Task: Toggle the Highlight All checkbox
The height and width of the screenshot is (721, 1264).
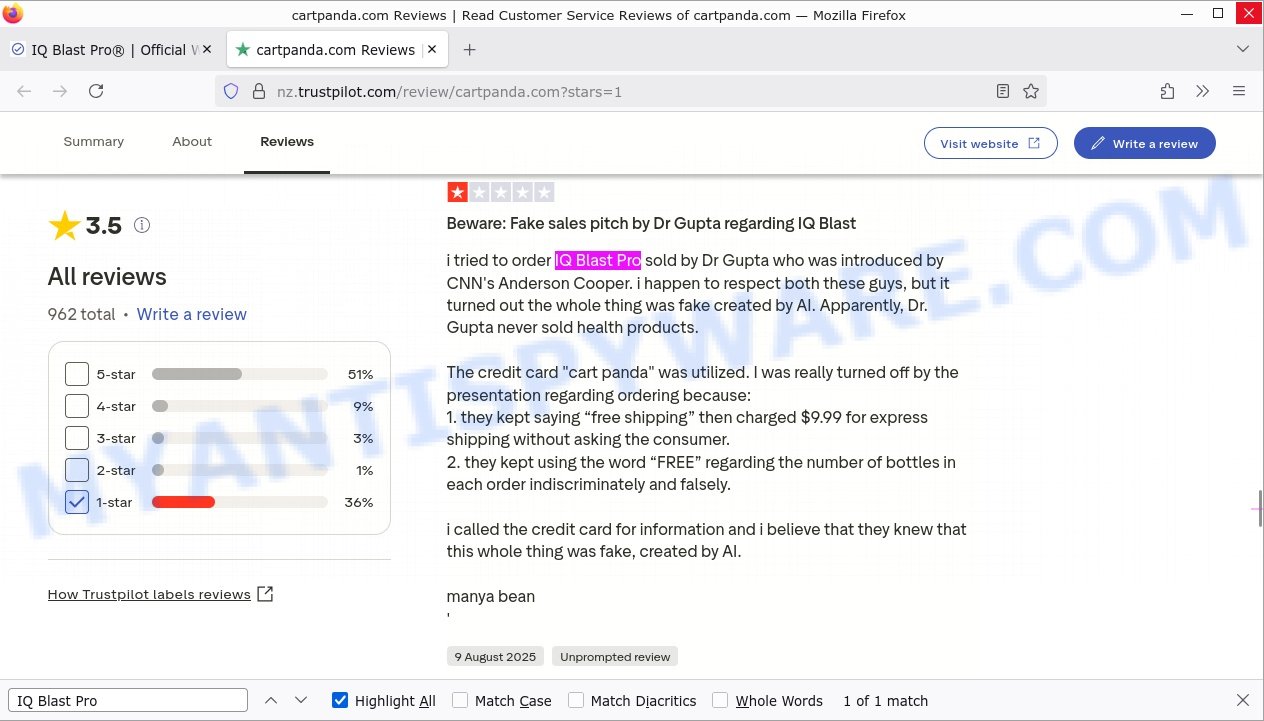Action: click(340, 701)
